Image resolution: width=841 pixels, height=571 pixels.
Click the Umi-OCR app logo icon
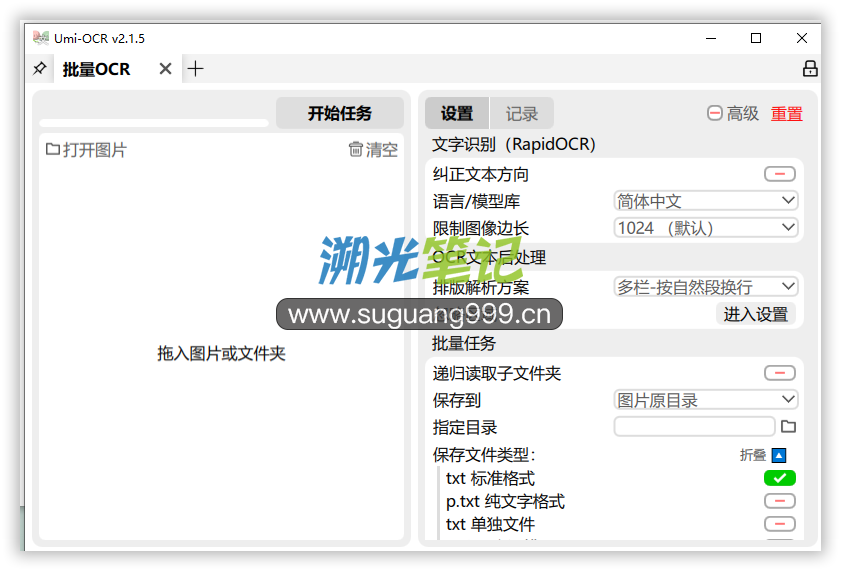point(41,38)
